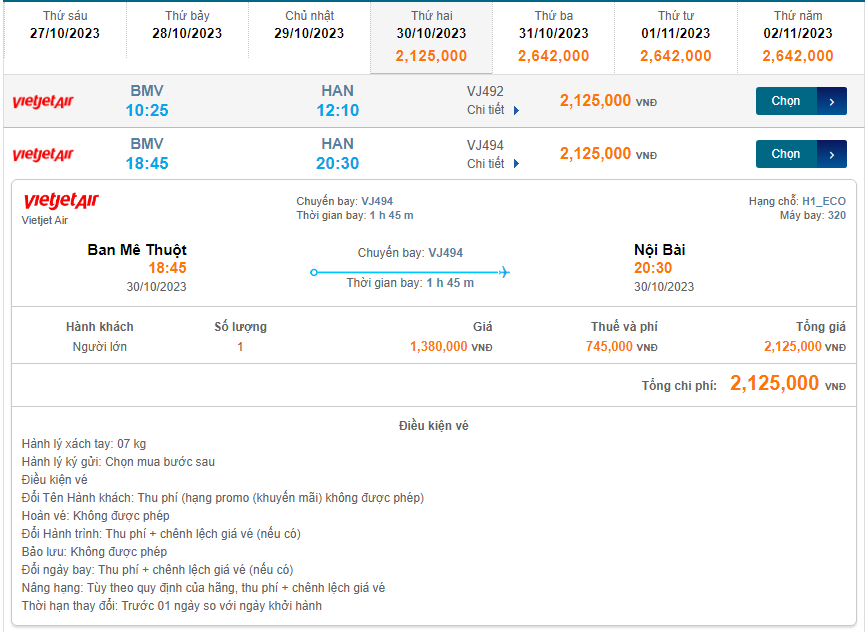
Task: Select Thứ sáu 27/10/2023 date tab
Action: pyautogui.click(x=65, y=25)
